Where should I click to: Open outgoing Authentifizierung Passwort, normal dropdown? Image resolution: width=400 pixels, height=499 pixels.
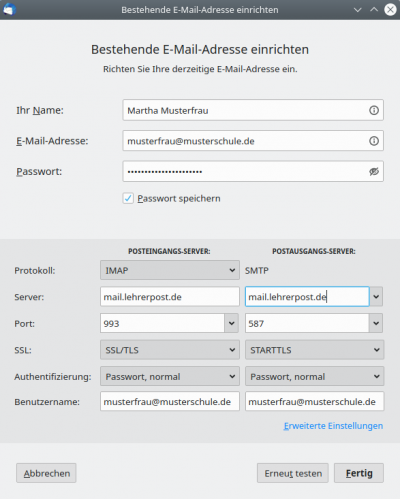314,376
